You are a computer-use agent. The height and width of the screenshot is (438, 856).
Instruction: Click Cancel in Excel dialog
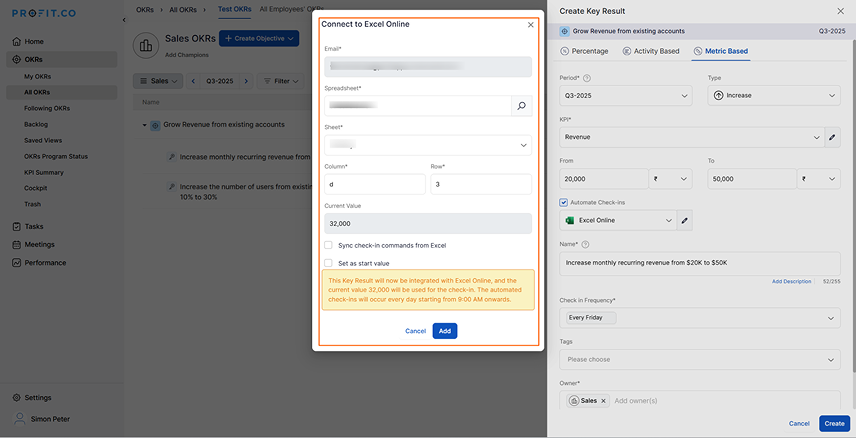coord(415,331)
